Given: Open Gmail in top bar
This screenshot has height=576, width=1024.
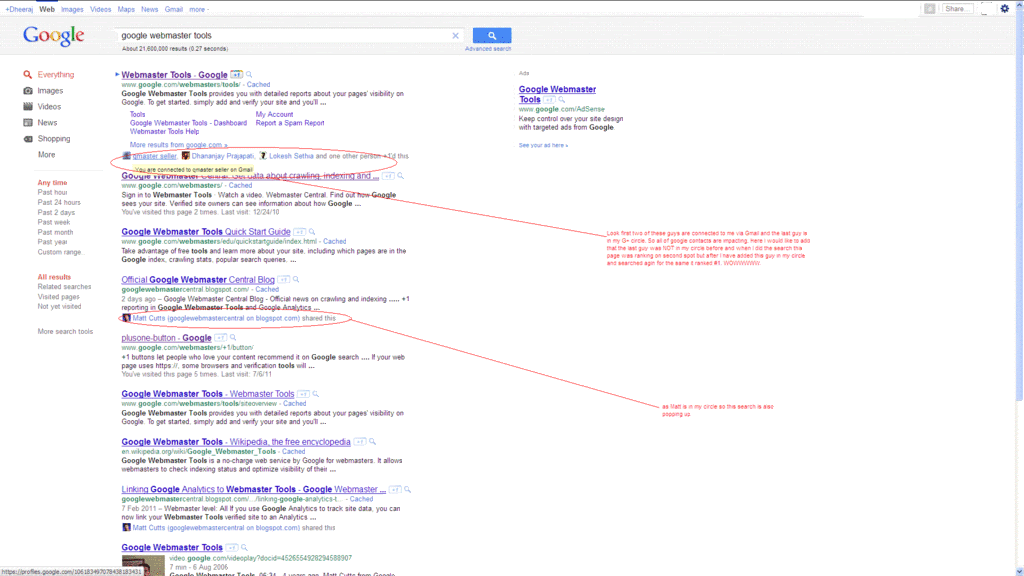Looking at the screenshot, I should click(x=174, y=9).
